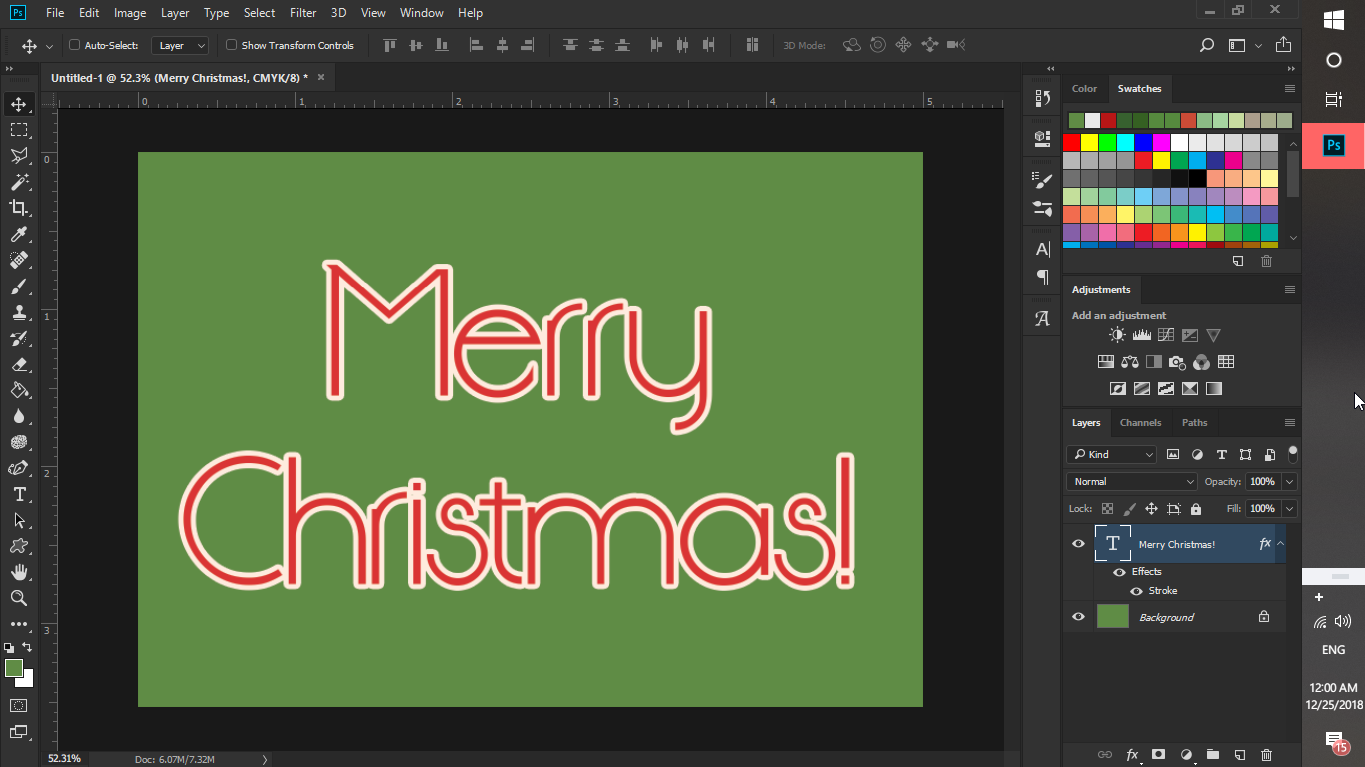Viewport: 1365px width, 767px height.
Task: Open the Fill dropdown arrow
Action: click(1289, 509)
